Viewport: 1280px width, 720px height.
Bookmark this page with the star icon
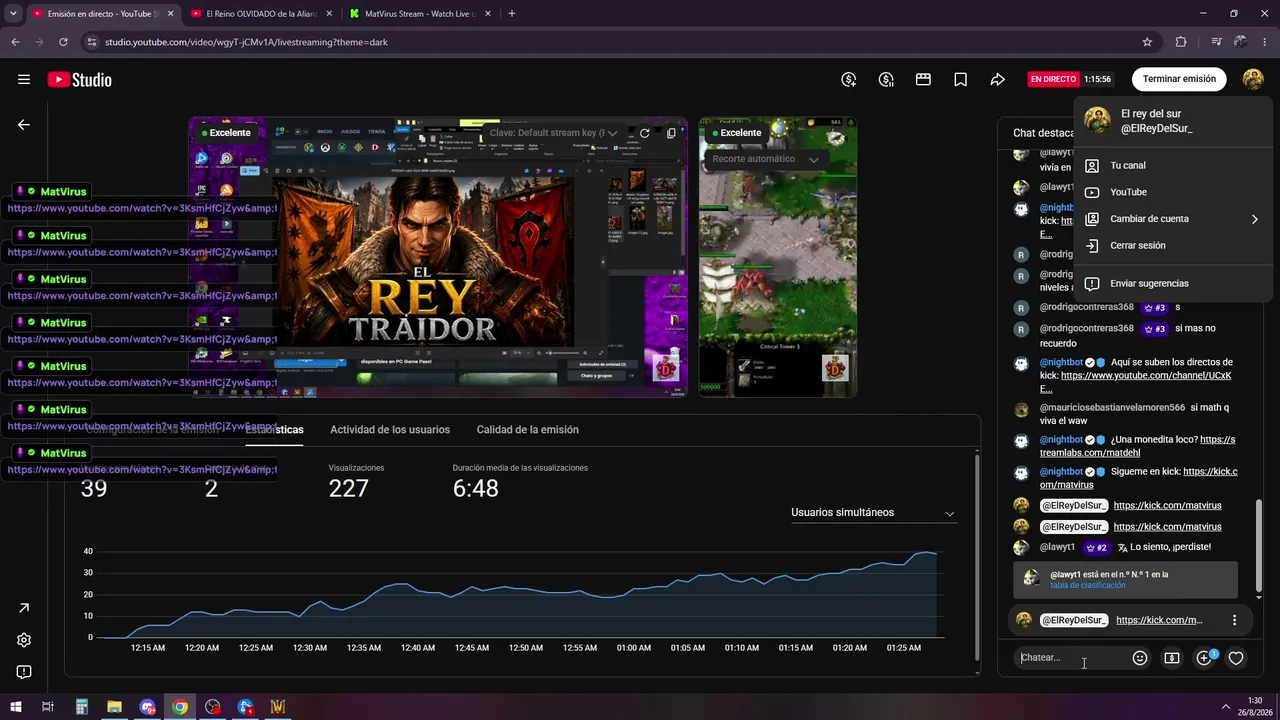pyautogui.click(x=1147, y=42)
